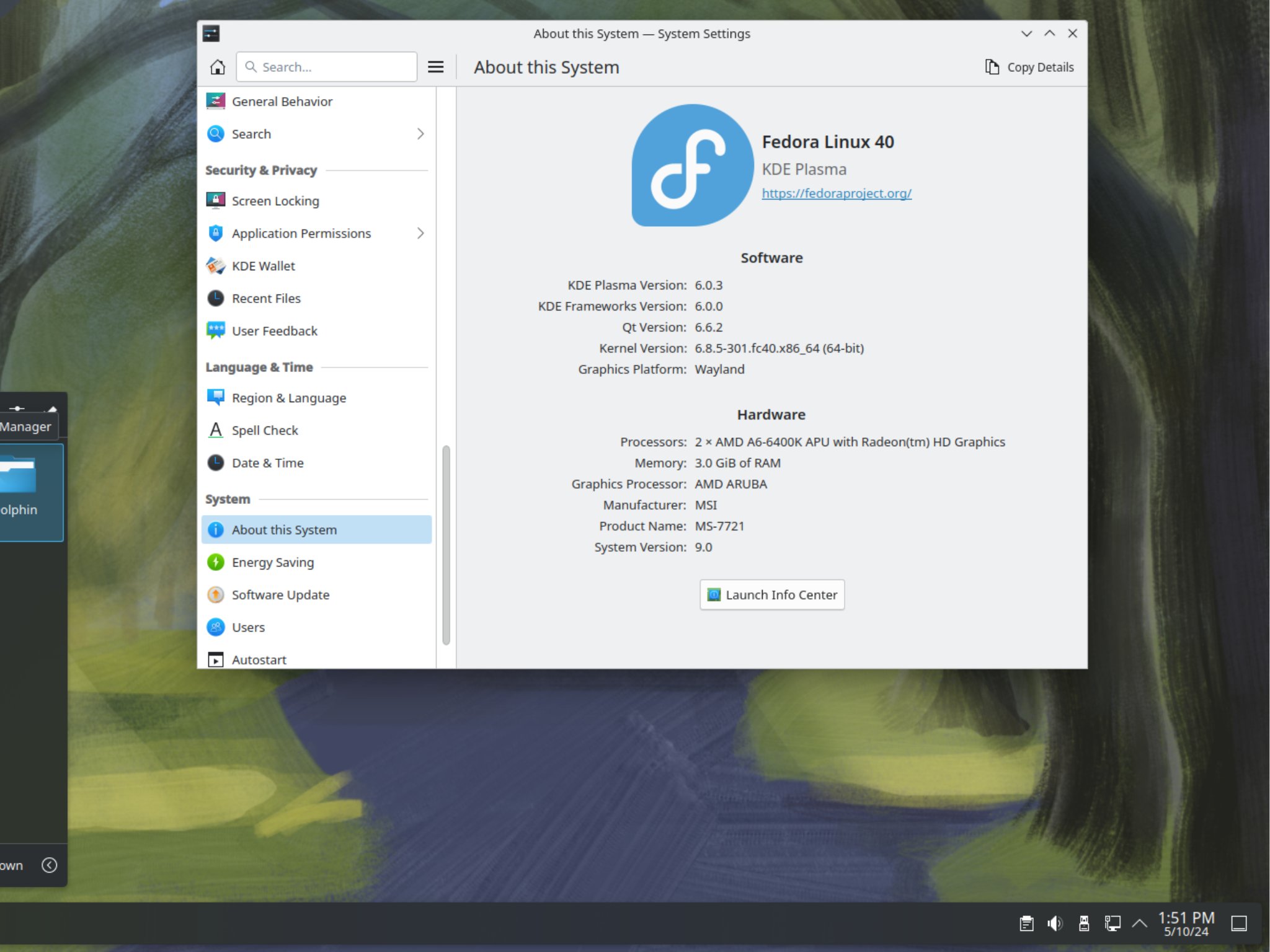1270x952 pixels.
Task: Click the sidebar vertical scrollbar
Action: [446, 545]
